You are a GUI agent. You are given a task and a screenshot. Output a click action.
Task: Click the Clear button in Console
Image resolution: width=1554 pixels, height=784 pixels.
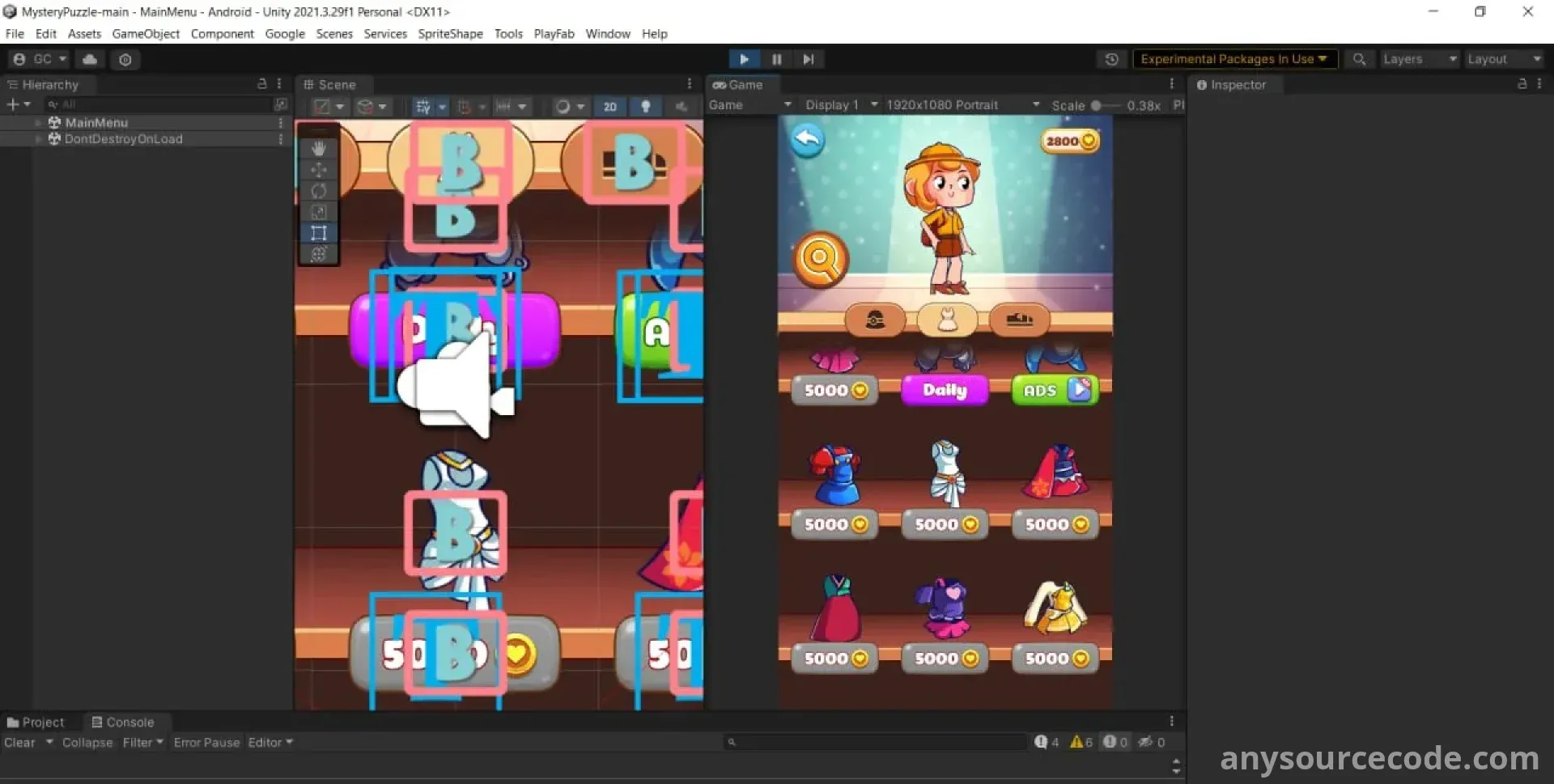(x=19, y=742)
